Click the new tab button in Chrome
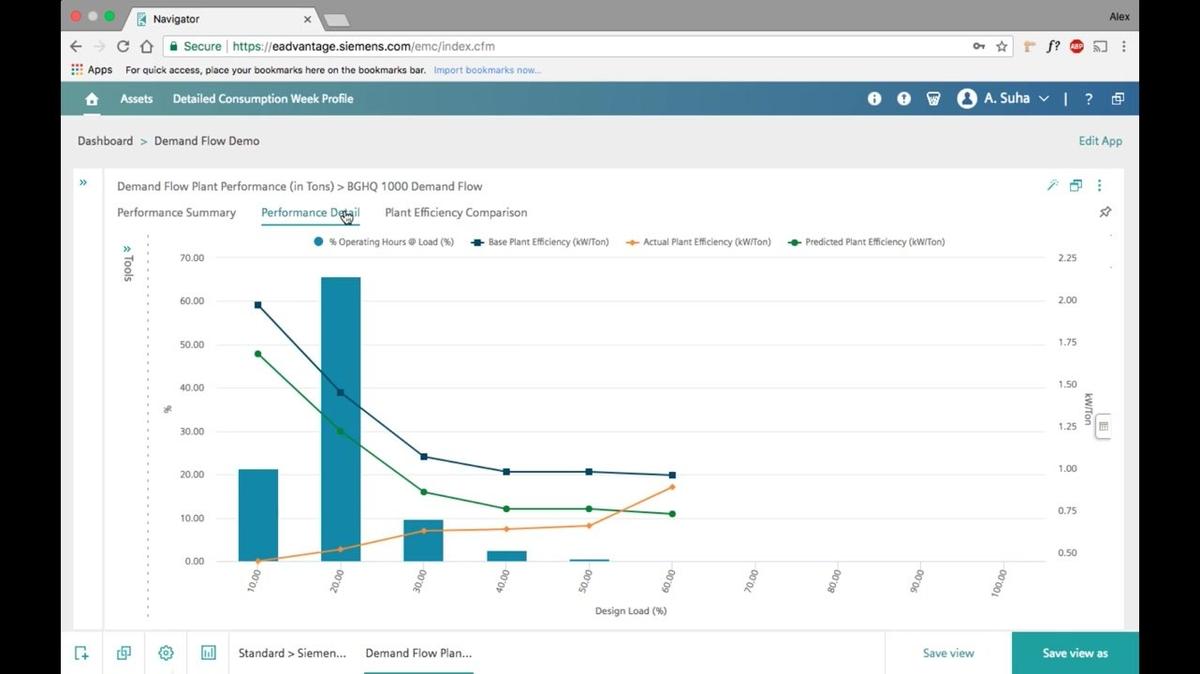 [x=337, y=19]
